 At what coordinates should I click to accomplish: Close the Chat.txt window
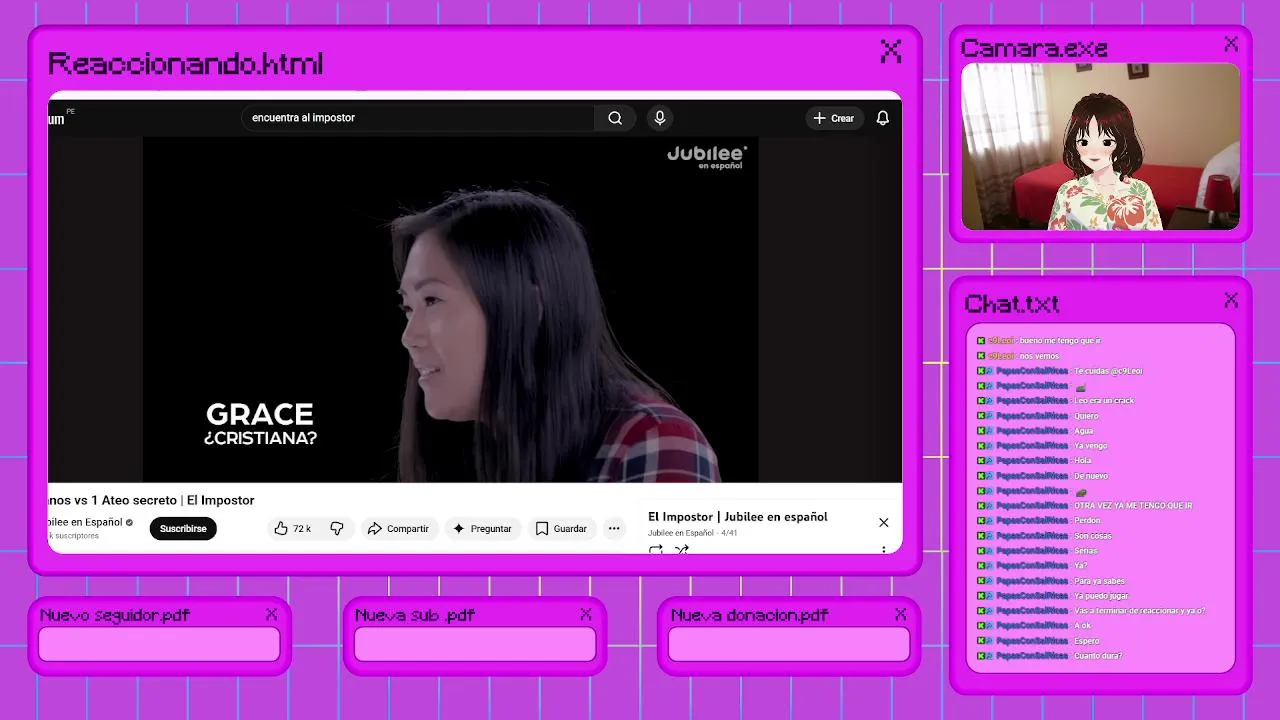pos(1231,300)
